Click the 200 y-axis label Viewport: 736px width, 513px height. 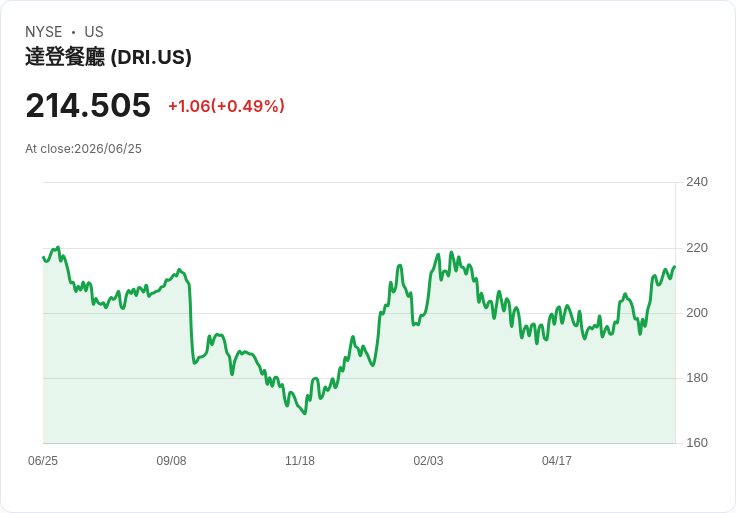[697, 313]
